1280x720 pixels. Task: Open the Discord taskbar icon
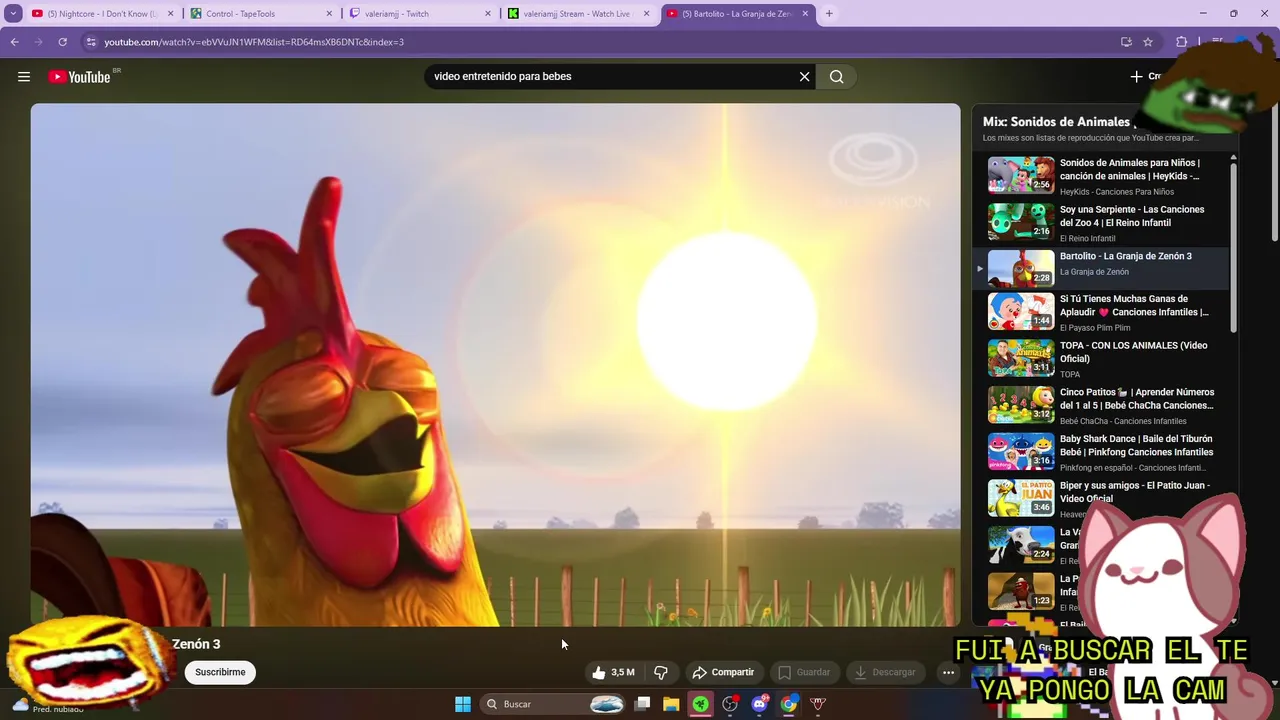click(760, 704)
